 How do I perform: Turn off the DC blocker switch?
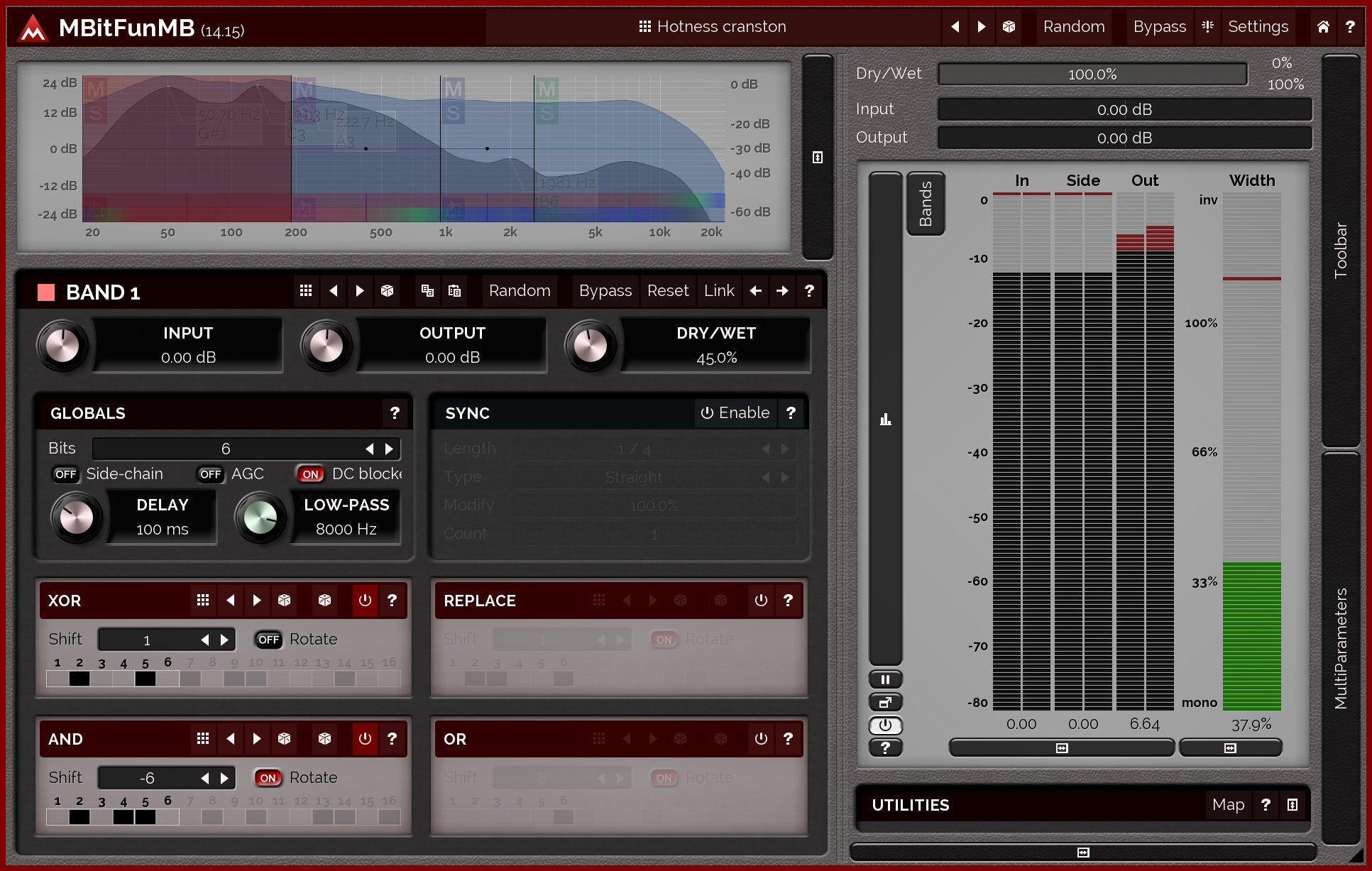click(310, 474)
